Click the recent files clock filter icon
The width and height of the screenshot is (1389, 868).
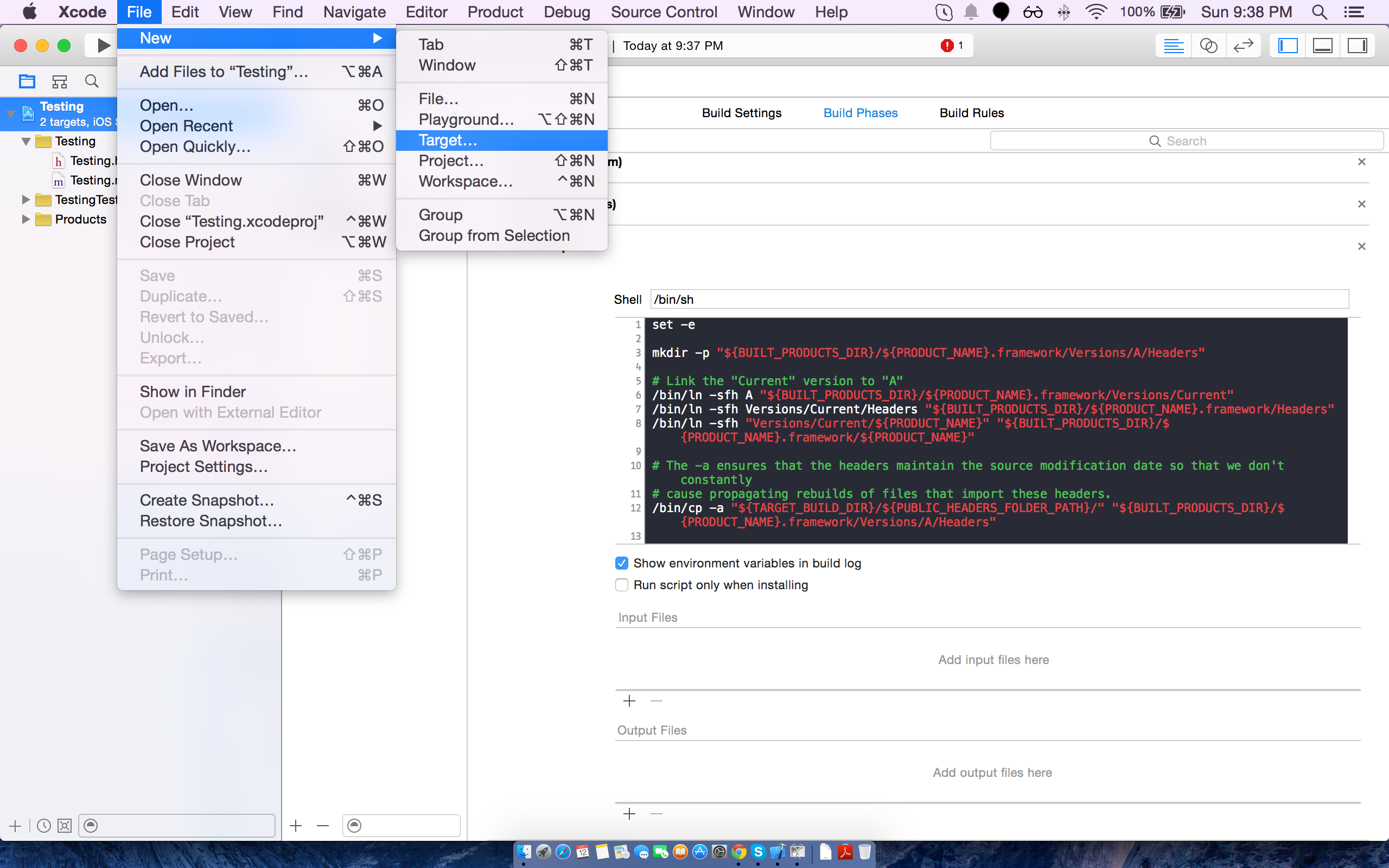43,826
